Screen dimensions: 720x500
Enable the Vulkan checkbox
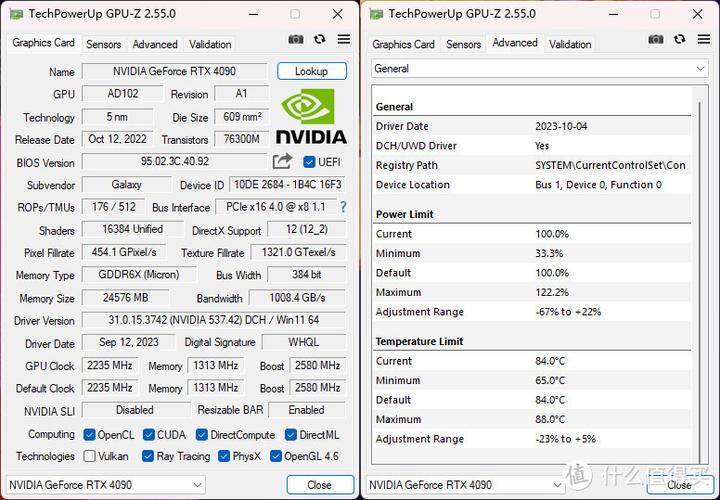pyautogui.click(x=90, y=457)
